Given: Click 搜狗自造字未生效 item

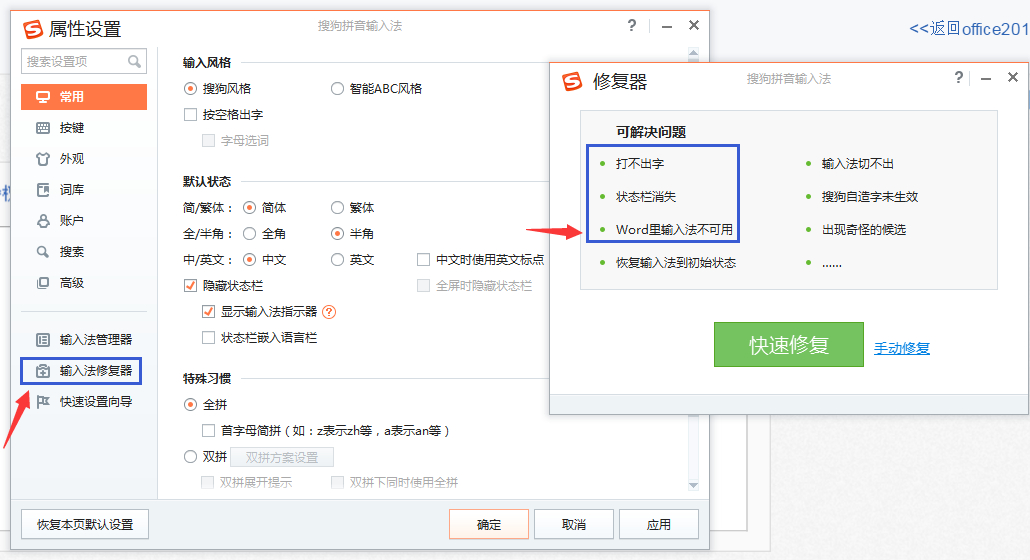Looking at the screenshot, I should point(870,196).
